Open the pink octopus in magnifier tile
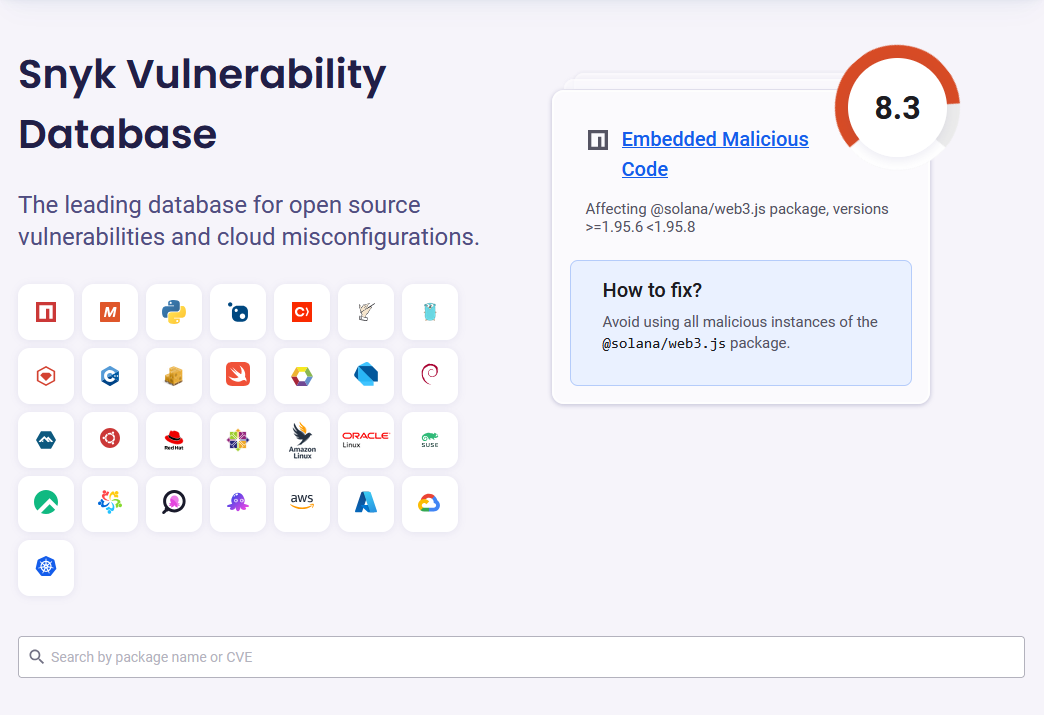1044x715 pixels. [x=174, y=503]
